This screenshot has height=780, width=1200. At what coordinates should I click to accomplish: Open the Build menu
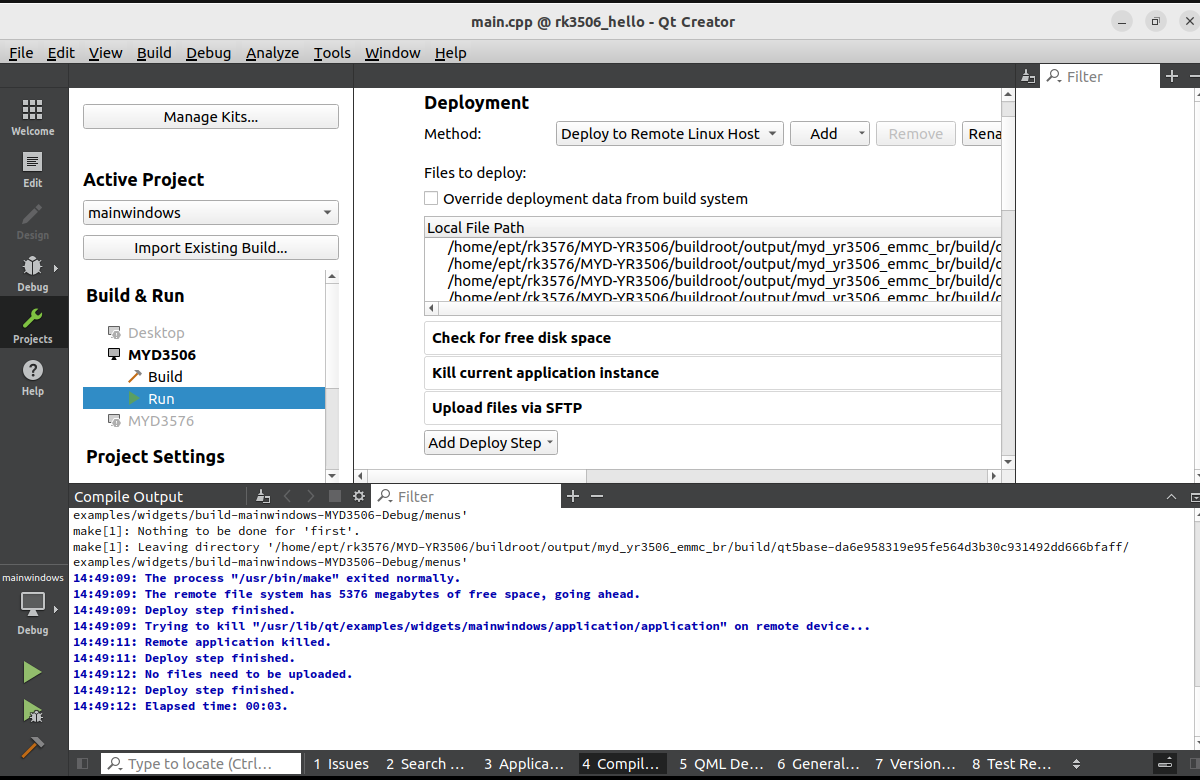tap(154, 53)
